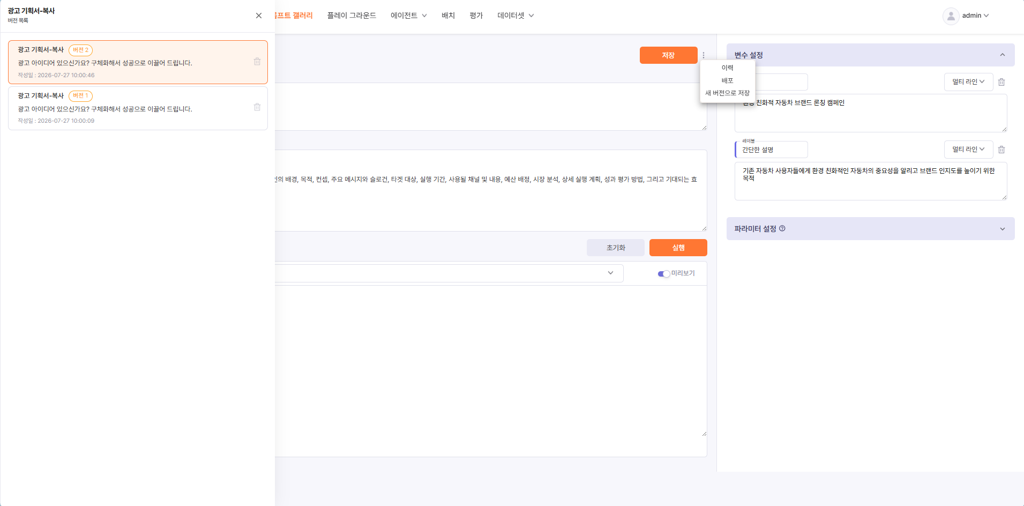The image size is (1024, 506).
Task: Open the 멀티 라인 dropdown for 간단한 설명
Action: (968, 150)
